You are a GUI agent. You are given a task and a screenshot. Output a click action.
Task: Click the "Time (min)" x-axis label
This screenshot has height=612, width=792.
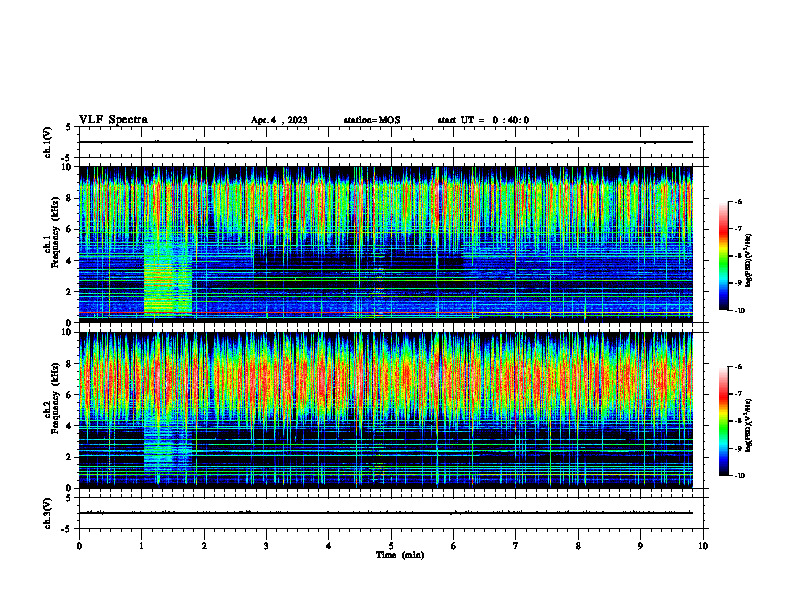(x=400, y=555)
